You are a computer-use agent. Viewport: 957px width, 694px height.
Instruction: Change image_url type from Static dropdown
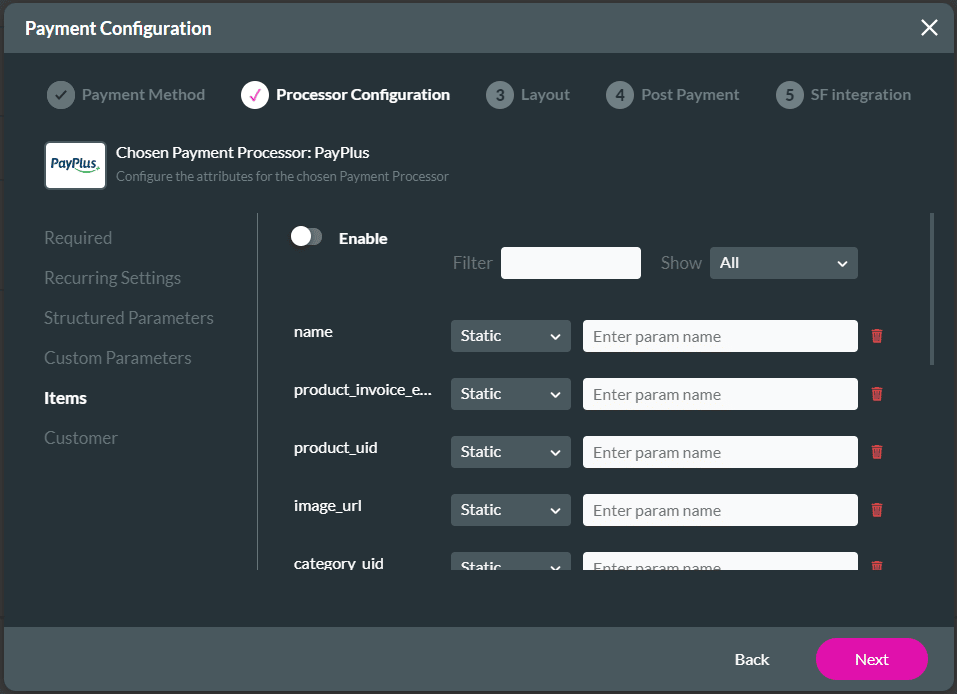510,510
